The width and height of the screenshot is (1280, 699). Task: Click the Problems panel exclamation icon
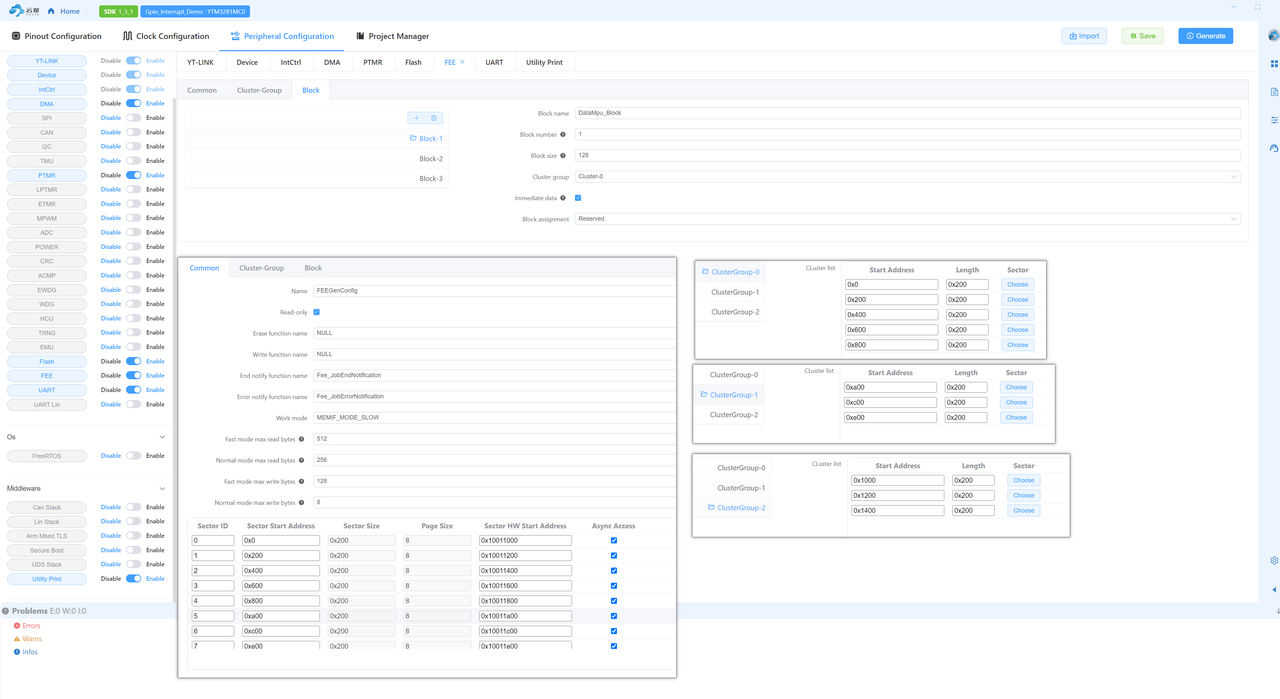pyautogui.click(x=6, y=611)
